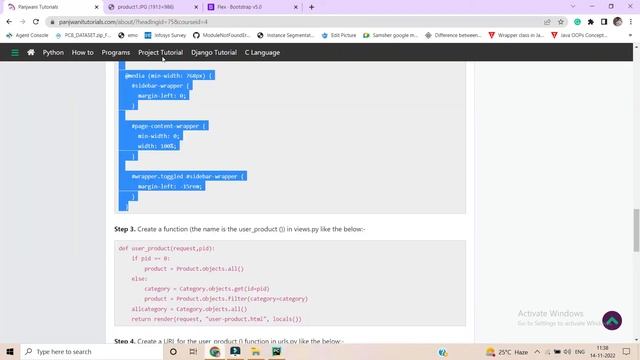This screenshot has width=640, height=360.
Task: Open the Chrome profile avatar
Action: [618, 22]
